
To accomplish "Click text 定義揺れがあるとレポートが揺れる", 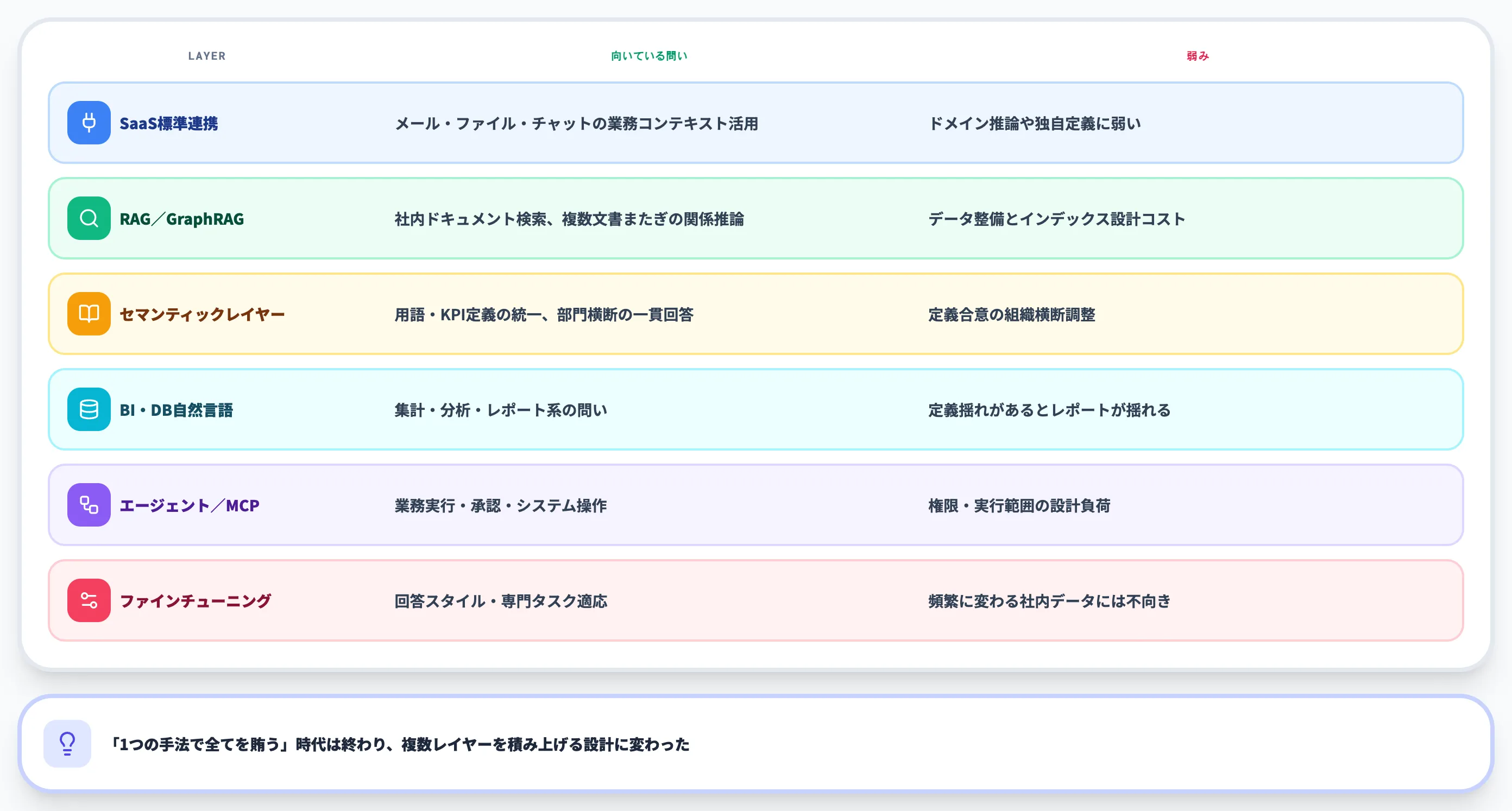I will point(1049,410).
